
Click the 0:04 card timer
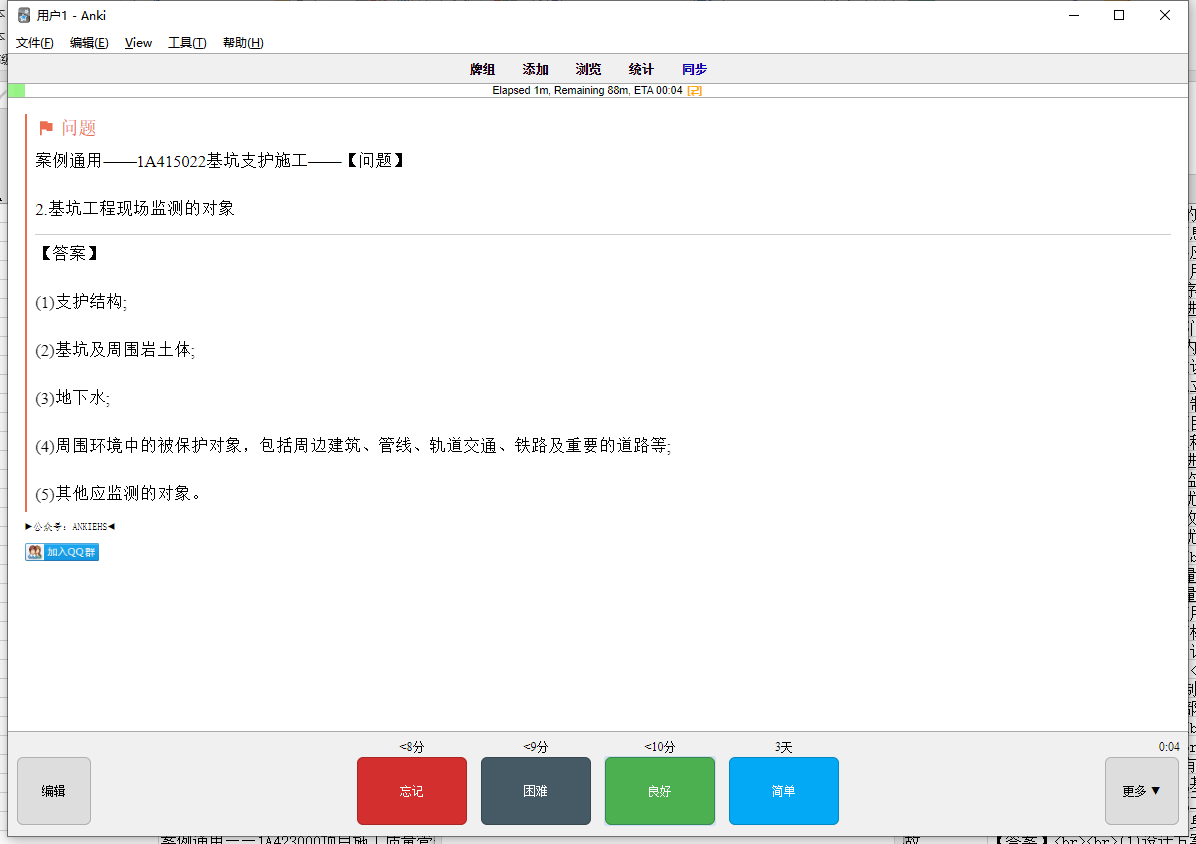click(1169, 747)
